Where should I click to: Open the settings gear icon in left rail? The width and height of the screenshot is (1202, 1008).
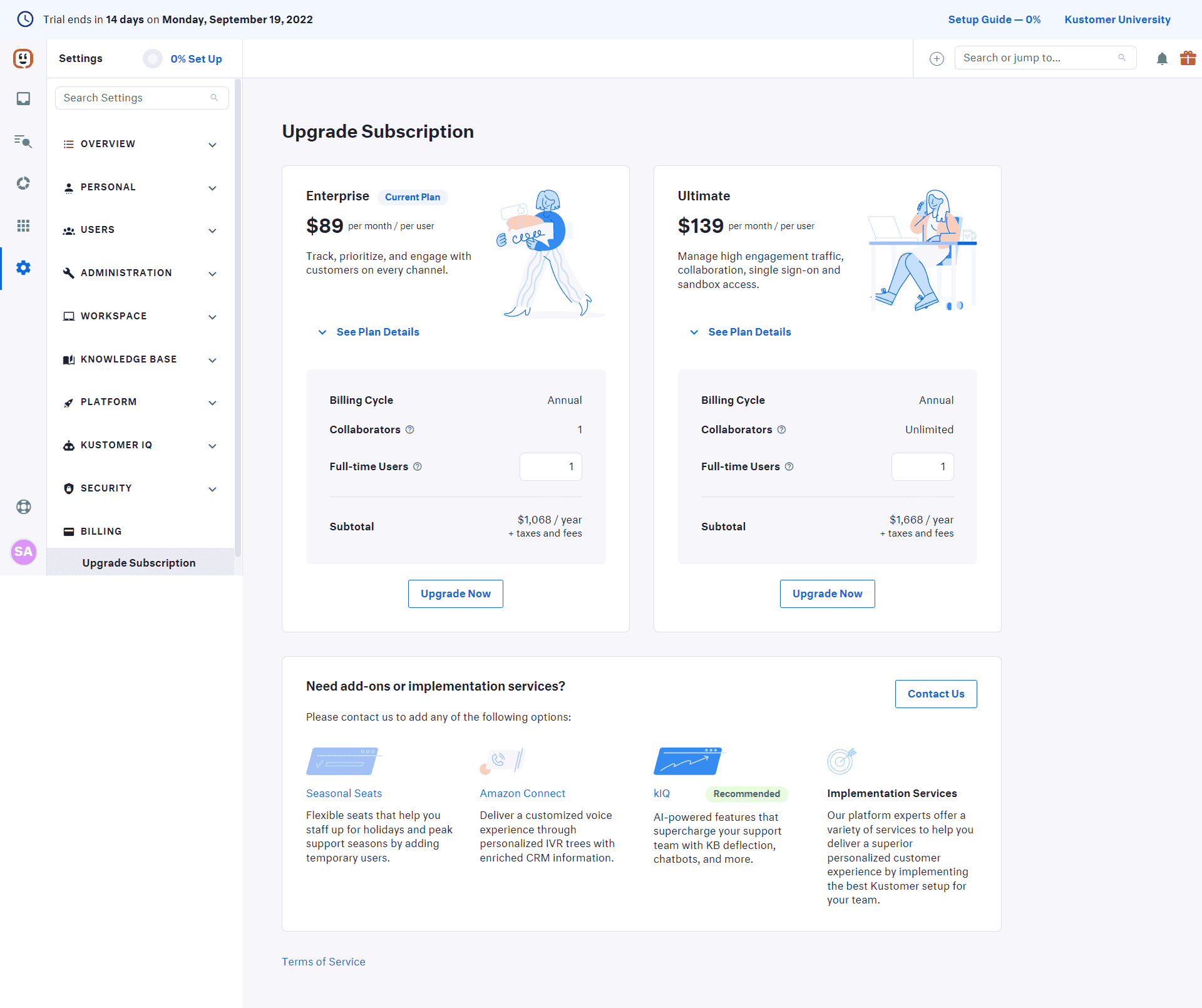coord(23,268)
